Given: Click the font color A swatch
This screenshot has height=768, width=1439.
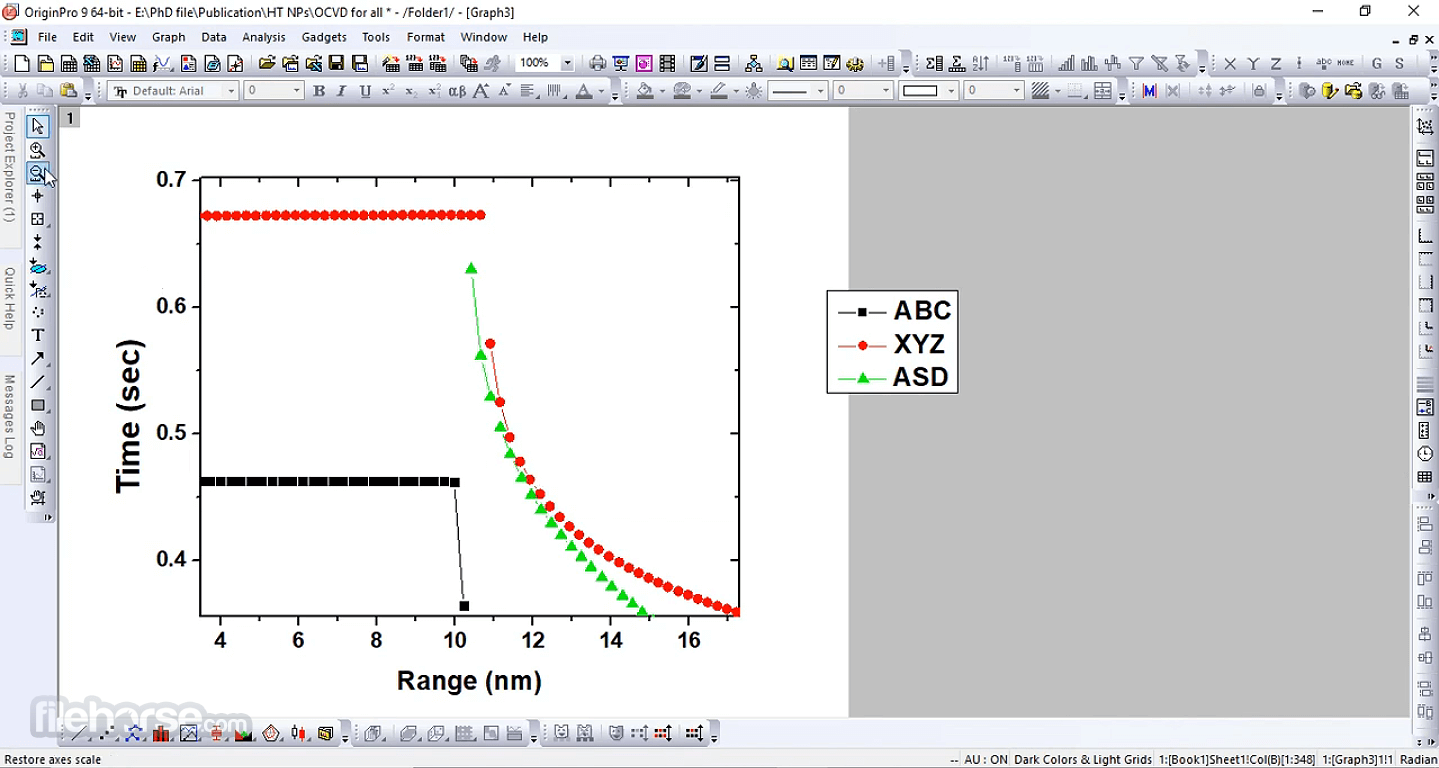Looking at the screenshot, I should click(x=585, y=91).
